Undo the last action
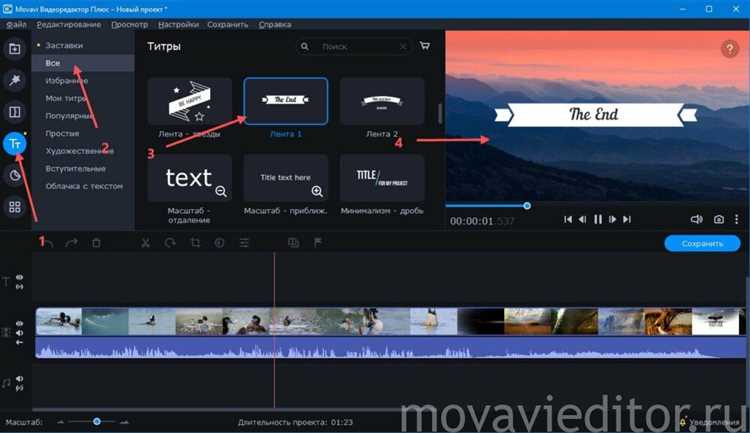 tap(49, 243)
